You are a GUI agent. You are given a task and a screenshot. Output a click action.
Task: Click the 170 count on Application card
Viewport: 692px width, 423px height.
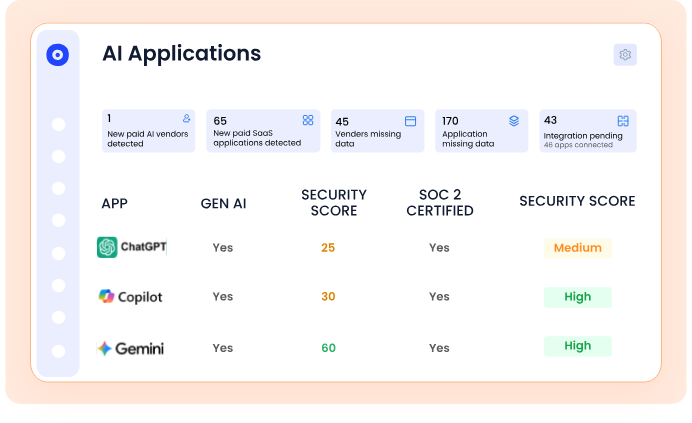[450, 121]
